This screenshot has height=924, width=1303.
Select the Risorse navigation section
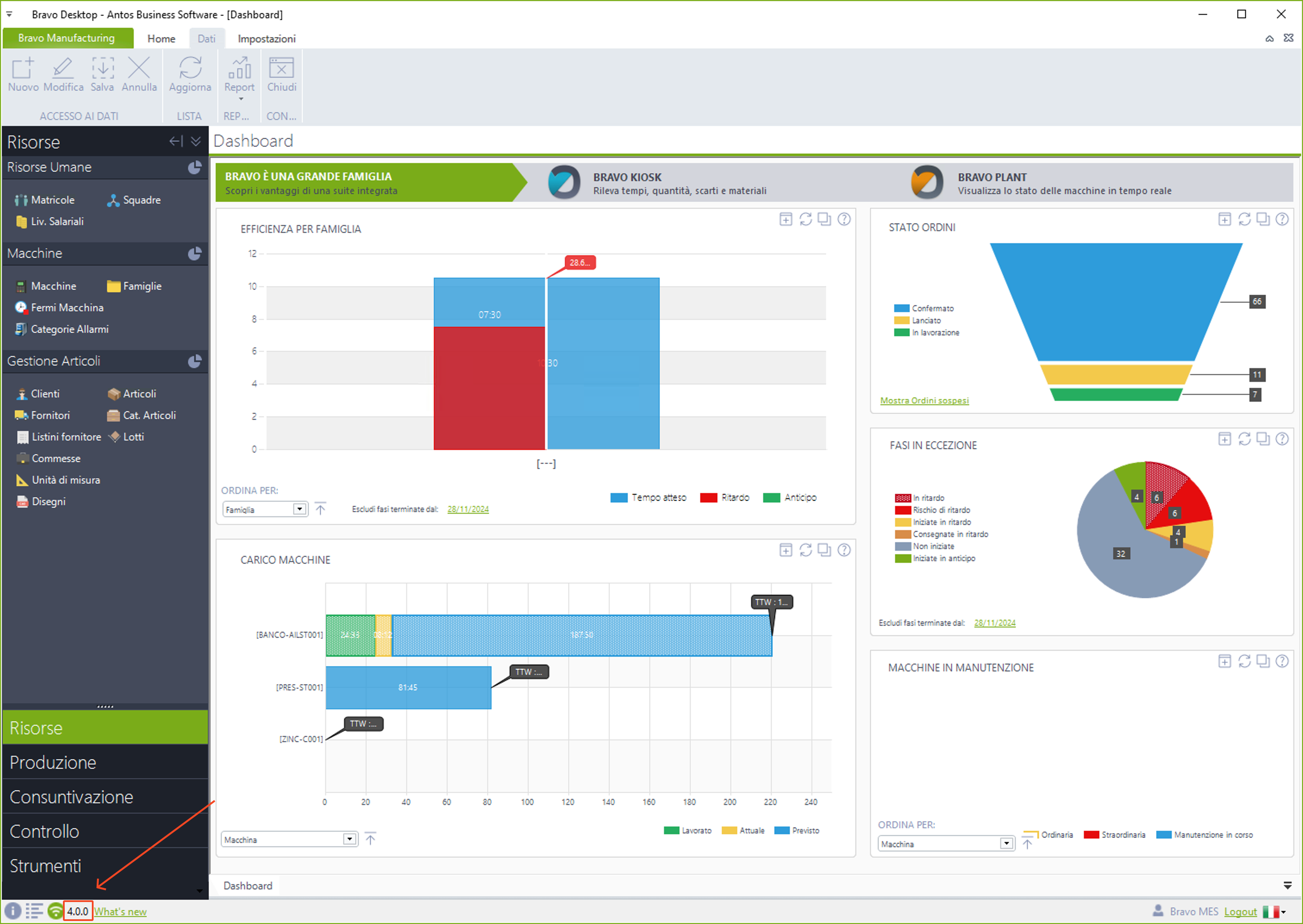click(x=105, y=727)
